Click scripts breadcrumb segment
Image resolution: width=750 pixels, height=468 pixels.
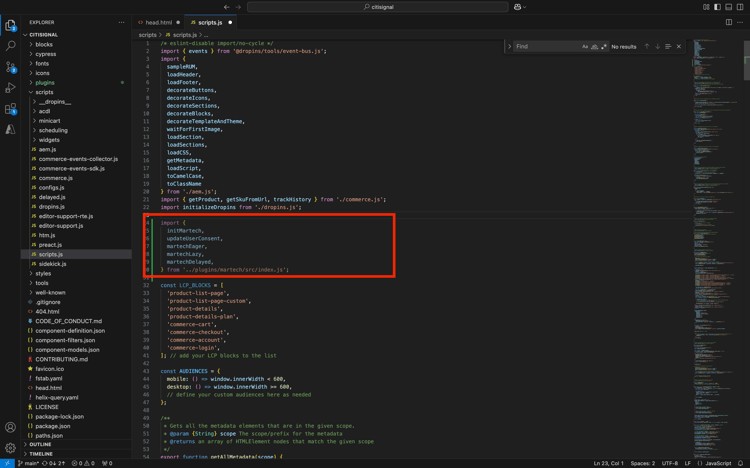click(147, 35)
